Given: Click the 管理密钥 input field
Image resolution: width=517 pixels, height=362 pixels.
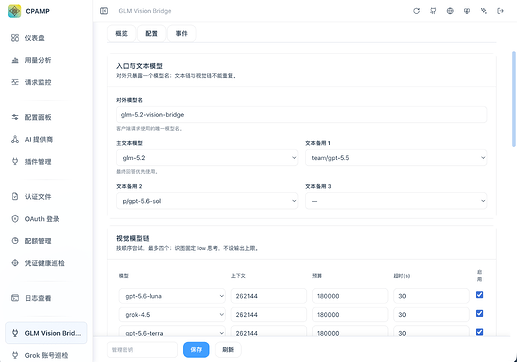Looking at the screenshot, I should 142,350.
